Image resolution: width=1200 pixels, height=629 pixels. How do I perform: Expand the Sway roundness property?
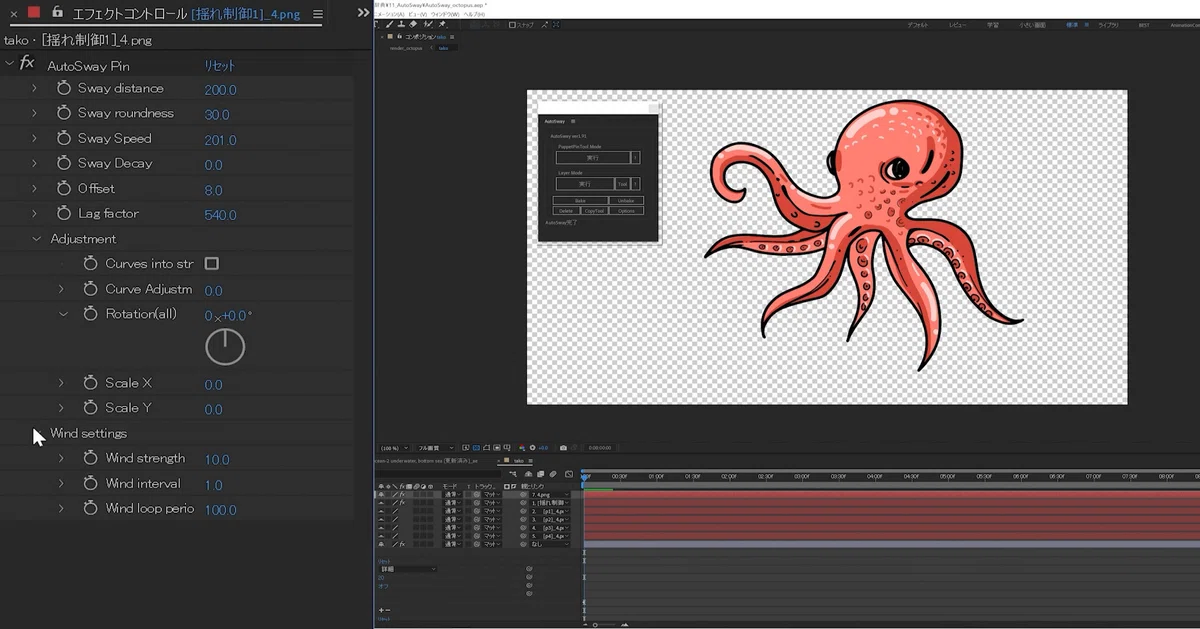[x=34, y=114]
